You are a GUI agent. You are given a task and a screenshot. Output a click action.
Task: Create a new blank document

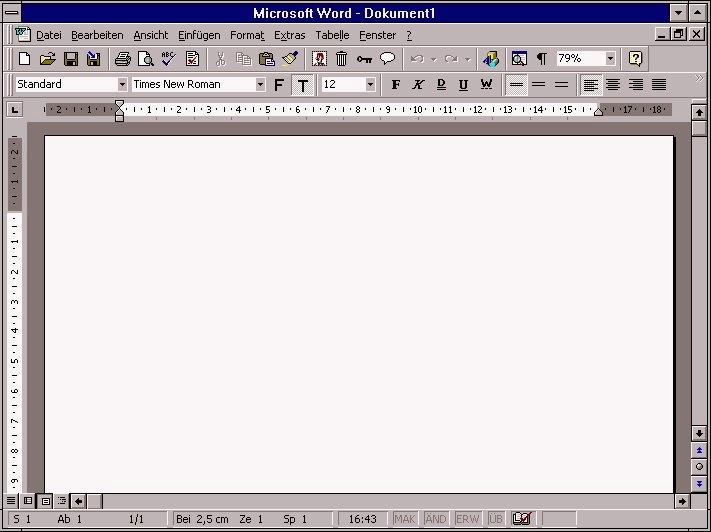pos(24,59)
